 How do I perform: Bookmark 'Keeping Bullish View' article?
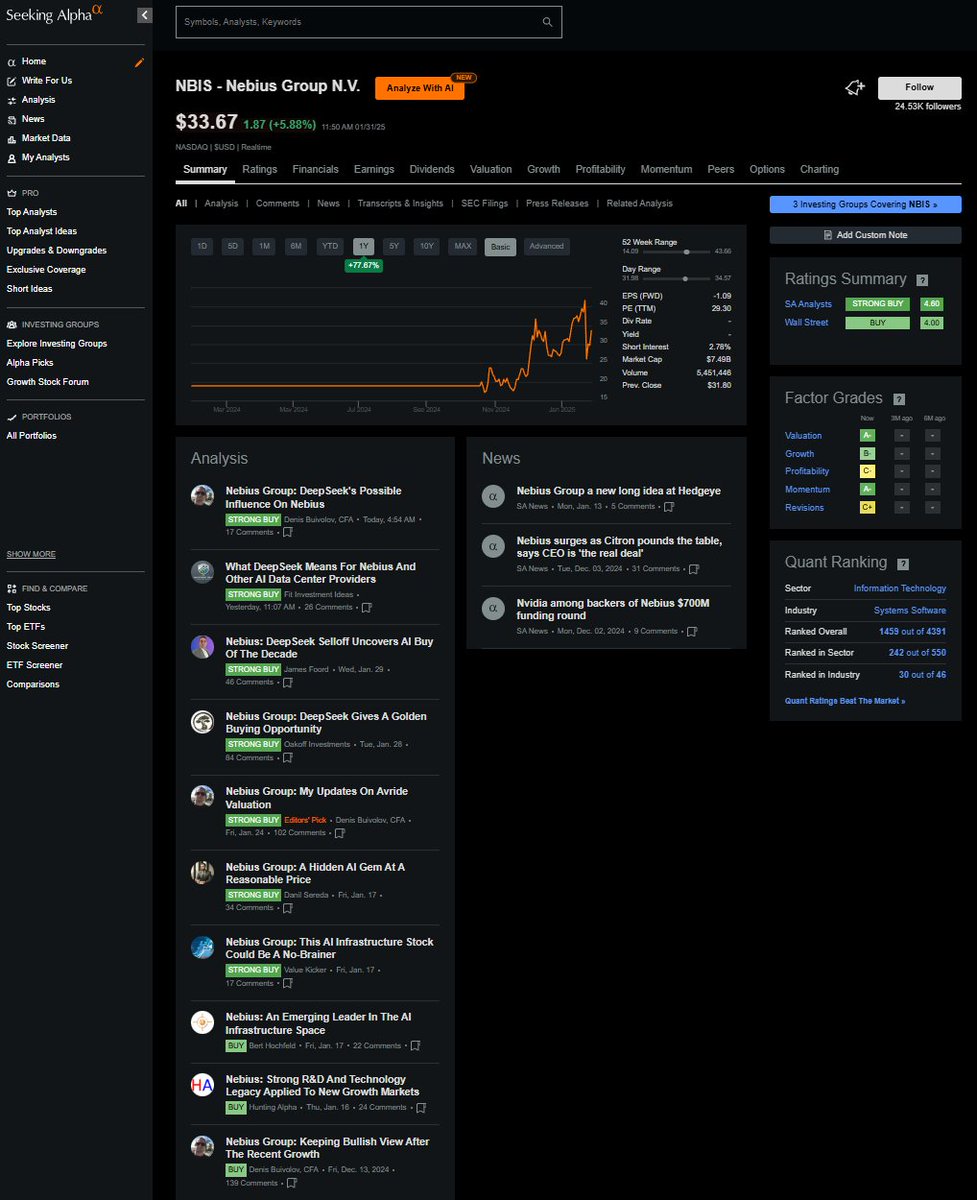(292, 1183)
